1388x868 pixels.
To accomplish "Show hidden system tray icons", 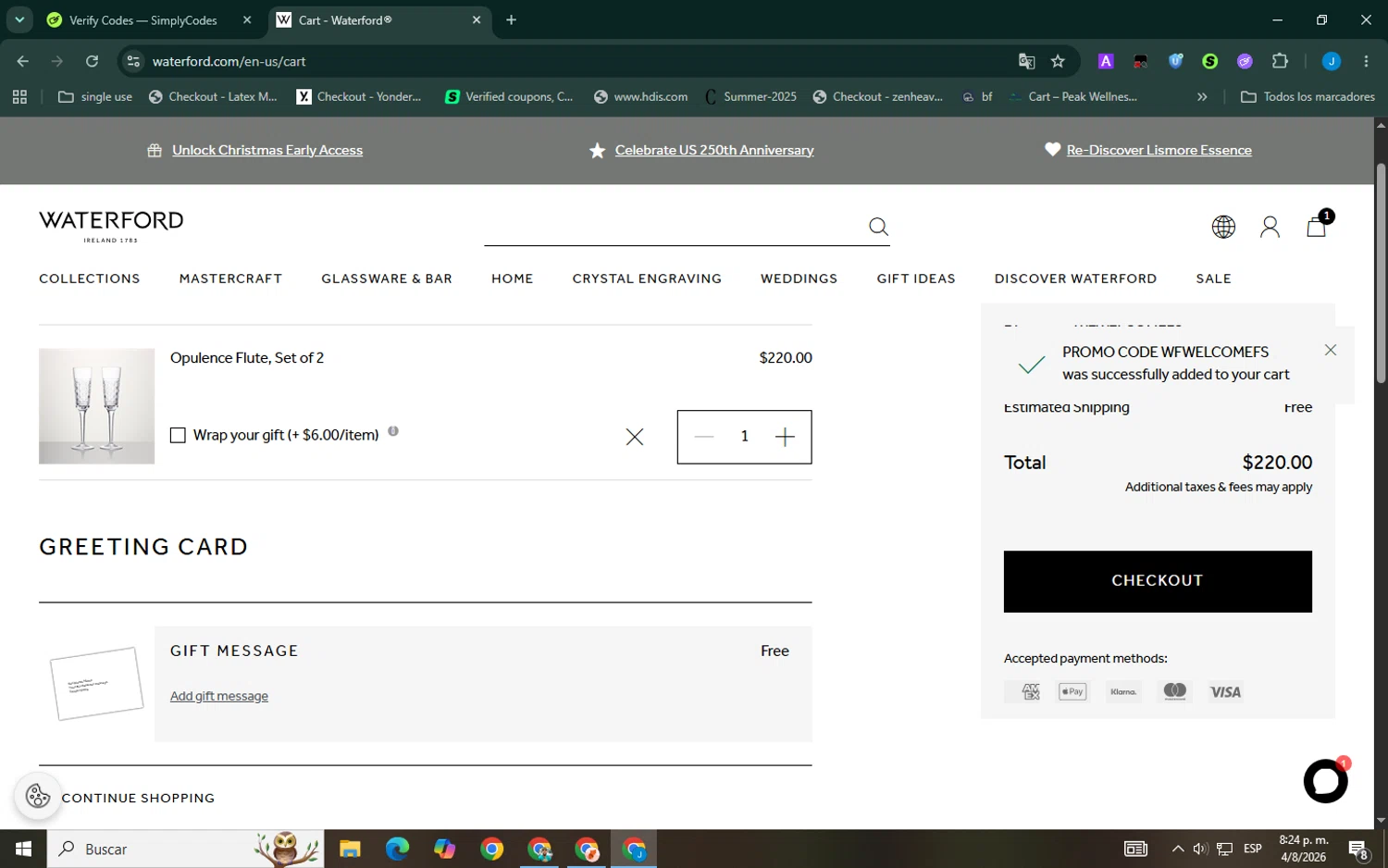I will [x=1177, y=849].
